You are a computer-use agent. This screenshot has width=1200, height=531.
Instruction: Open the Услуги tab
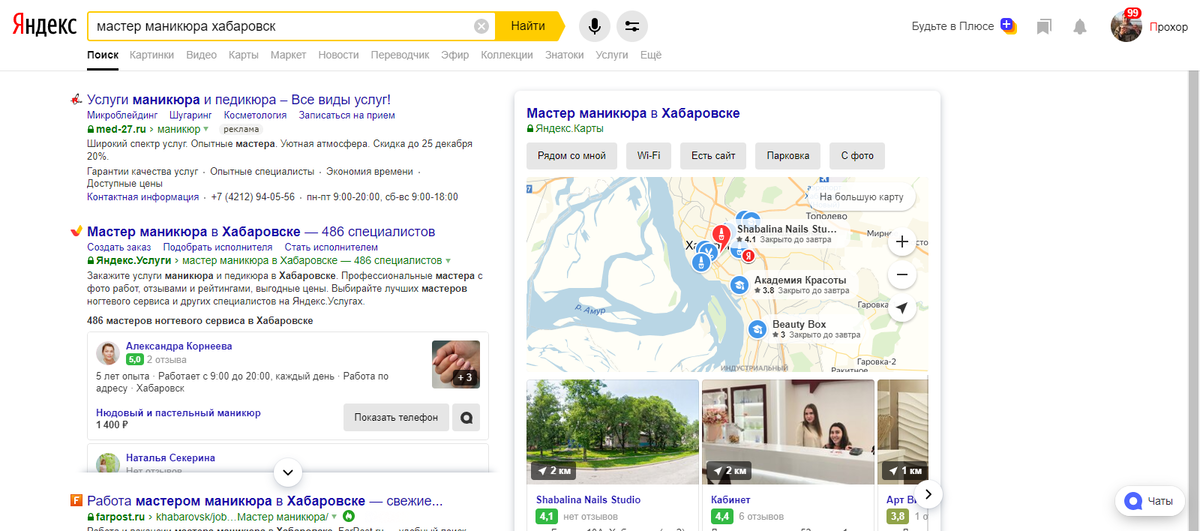[612, 55]
